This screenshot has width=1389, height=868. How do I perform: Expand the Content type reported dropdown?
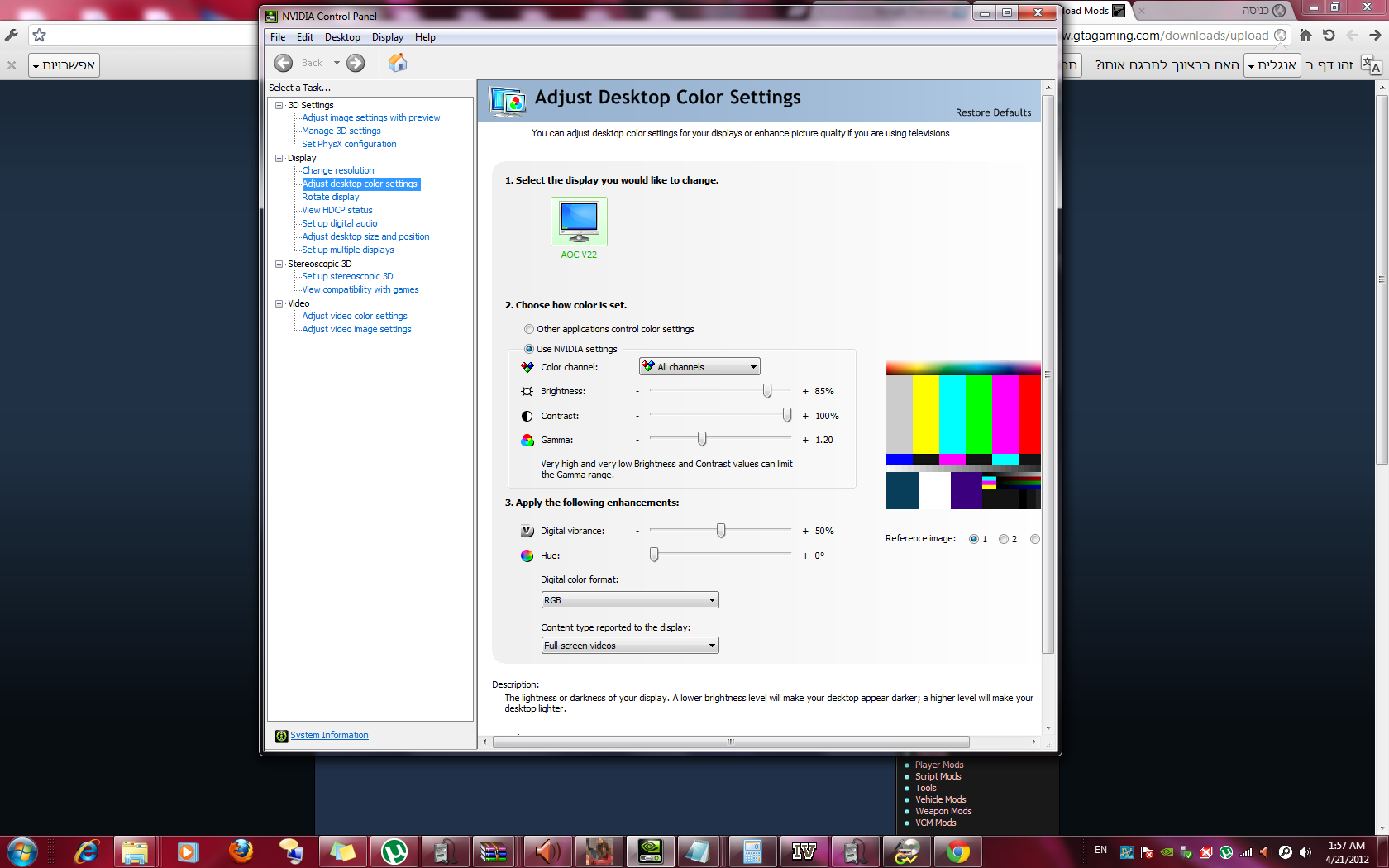point(629,646)
